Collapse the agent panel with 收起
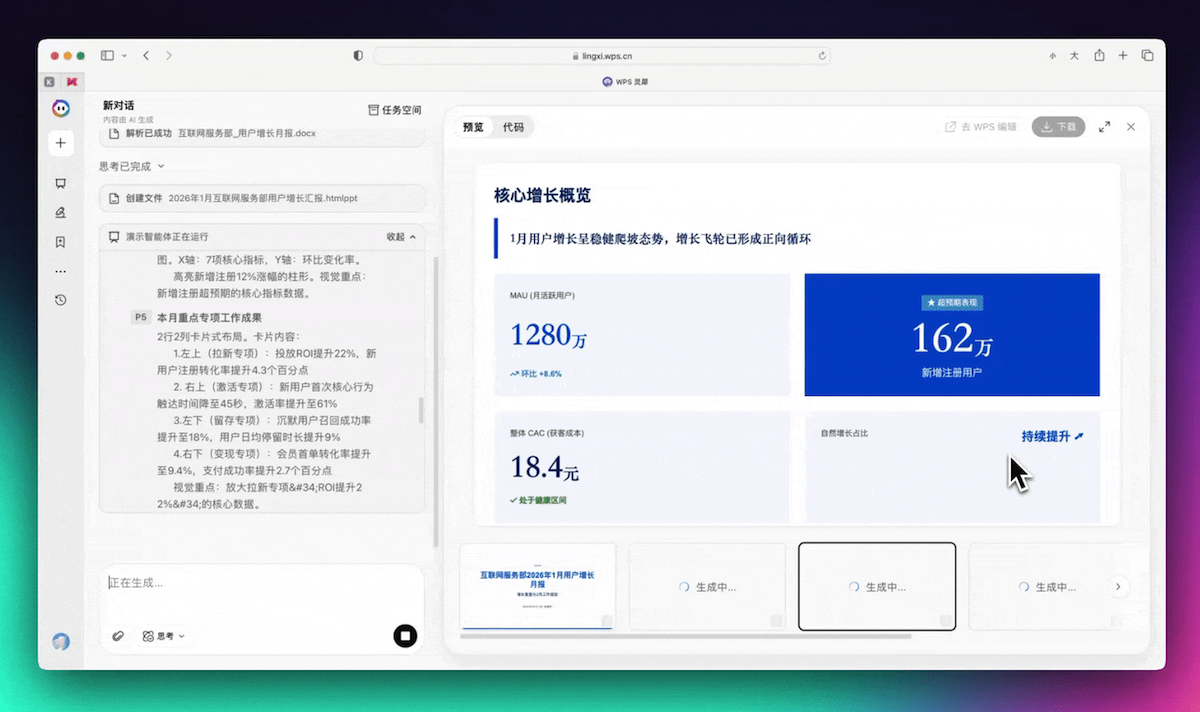 (400, 237)
